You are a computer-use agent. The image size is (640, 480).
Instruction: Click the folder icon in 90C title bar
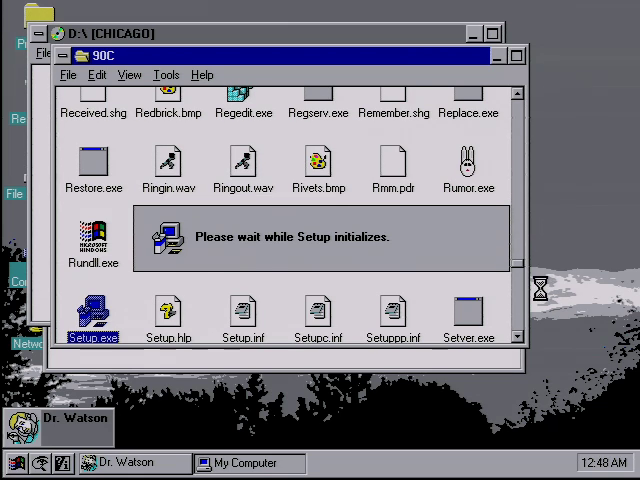click(82, 56)
